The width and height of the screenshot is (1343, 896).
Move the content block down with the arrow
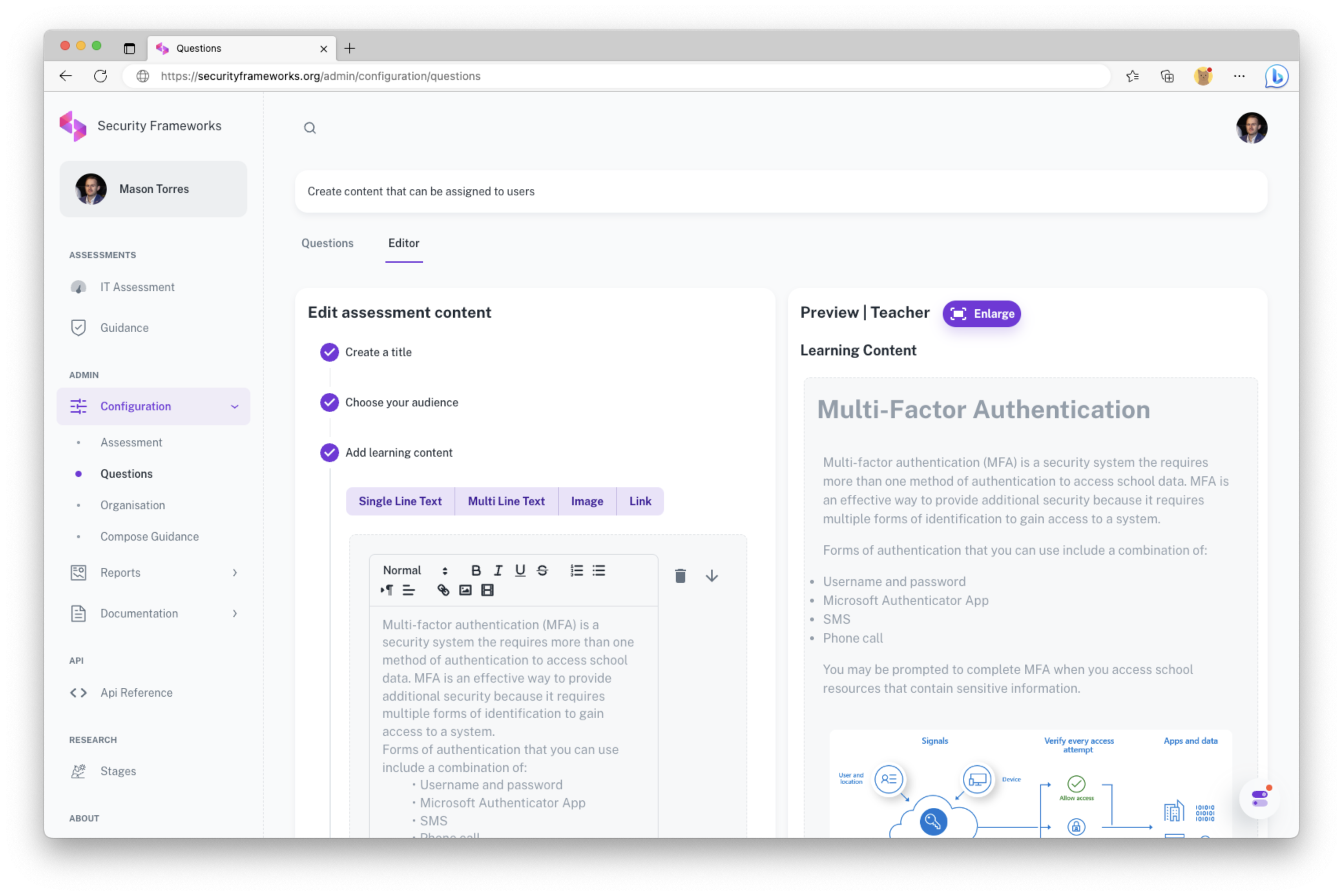tap(712, 576)
